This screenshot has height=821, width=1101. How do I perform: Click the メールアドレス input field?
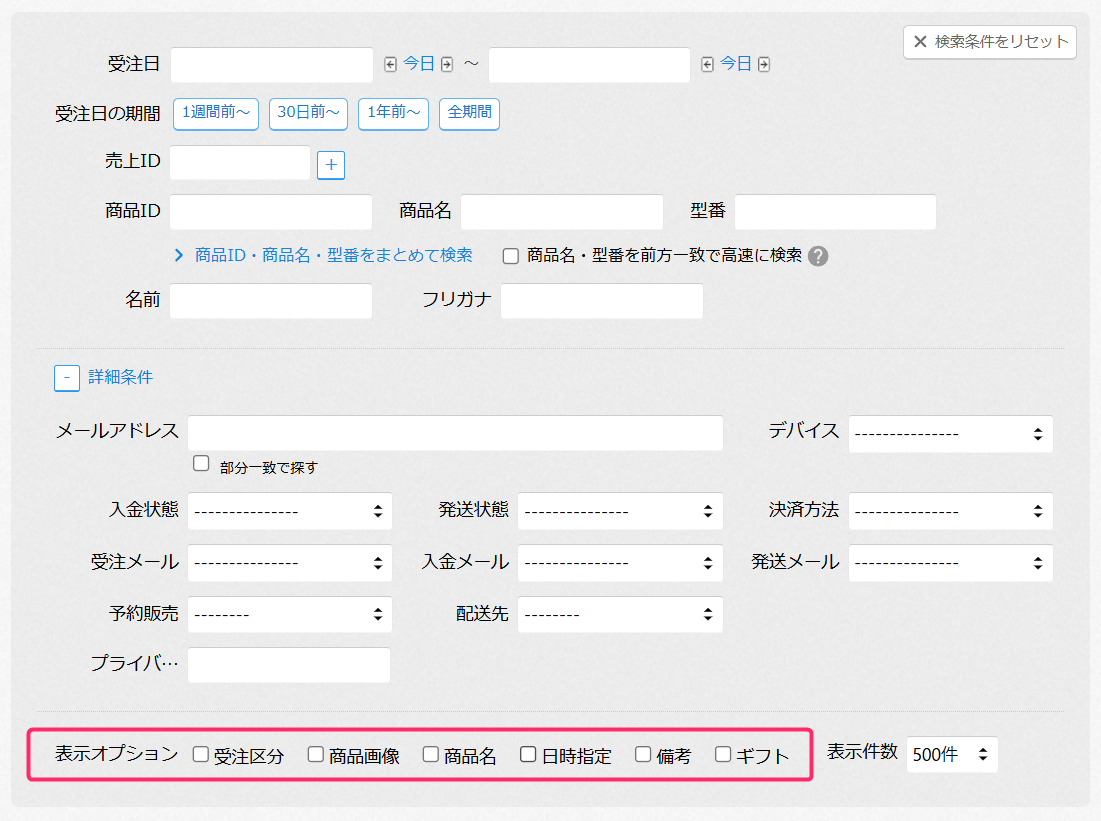[x=455, y=434]
